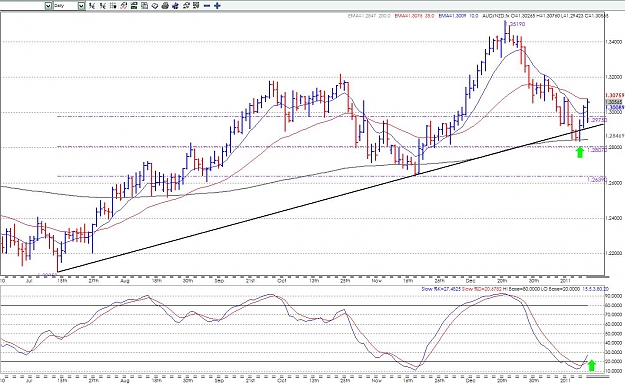The height and width of the screenshot is (384, 625).
Task: Print the chart with the printer icon
Action: (x=165, y=6)
